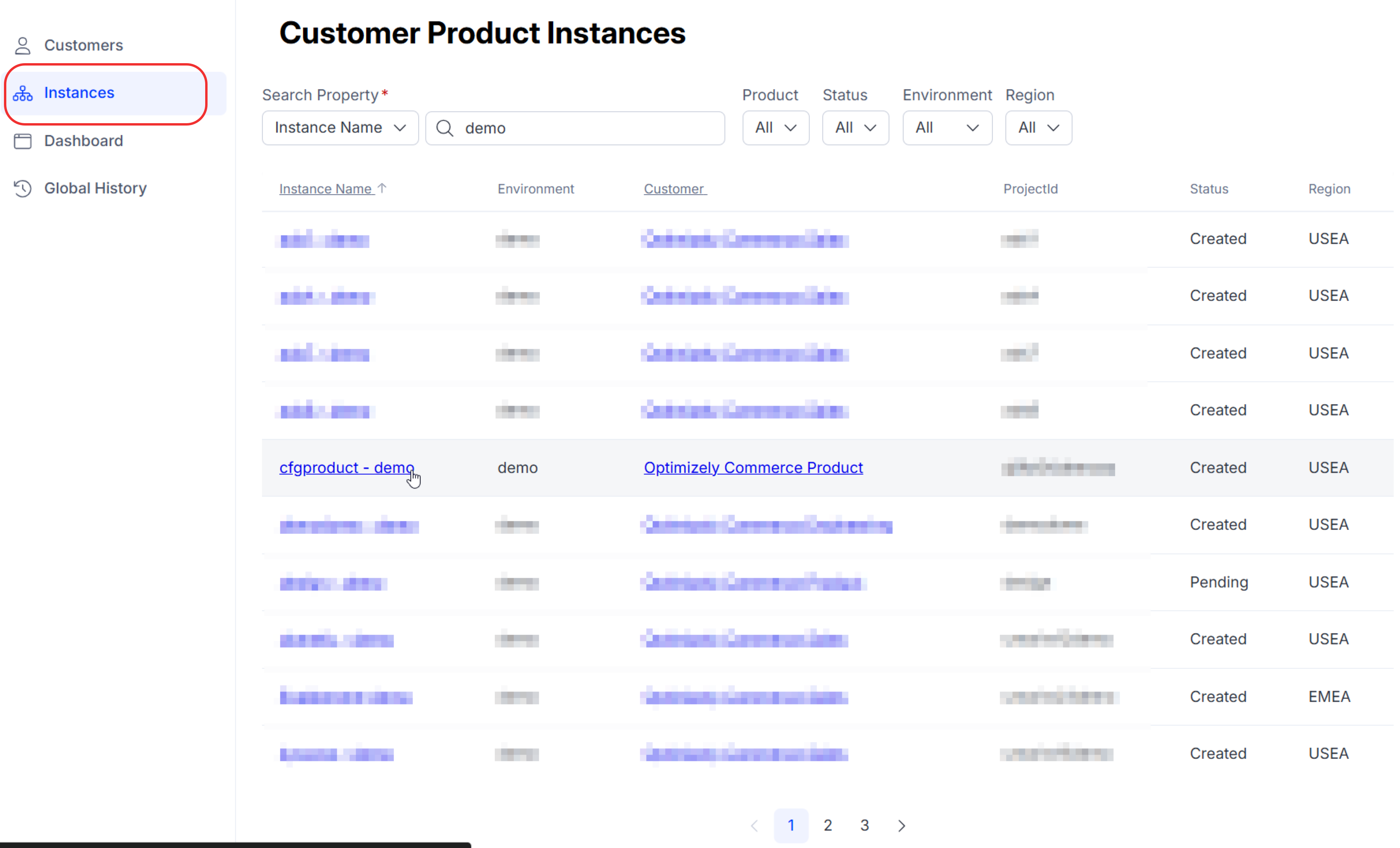Viewport: 1400px width, 848px height.
Task: Click the Instances hierarchy icon
Action: point(23,93)
